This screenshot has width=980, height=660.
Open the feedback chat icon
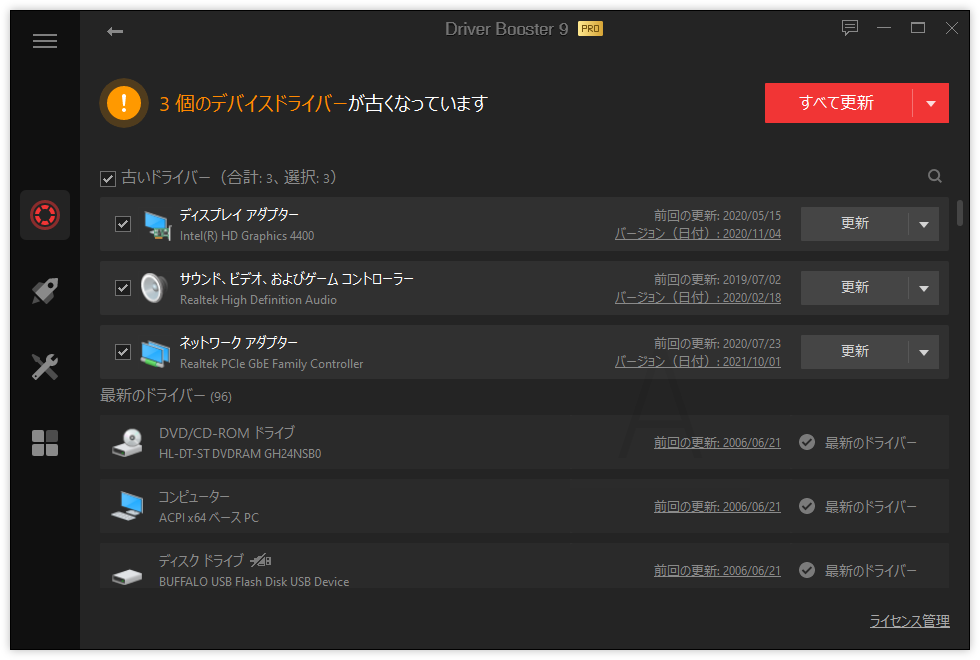pyautogui.click(x=849, y=28)
